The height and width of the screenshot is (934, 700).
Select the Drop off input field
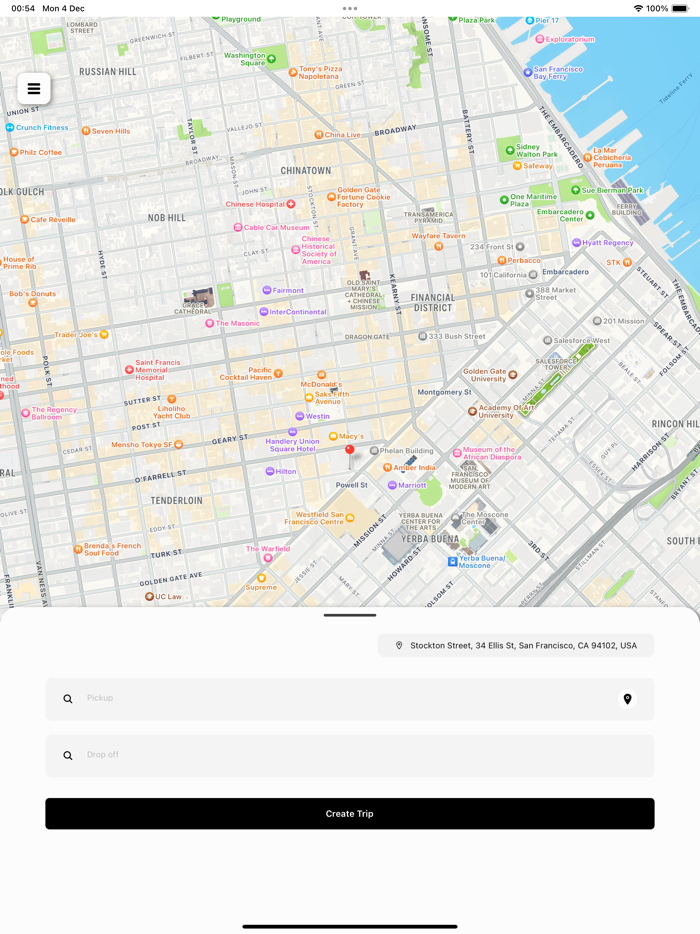[x=350, y=755]
